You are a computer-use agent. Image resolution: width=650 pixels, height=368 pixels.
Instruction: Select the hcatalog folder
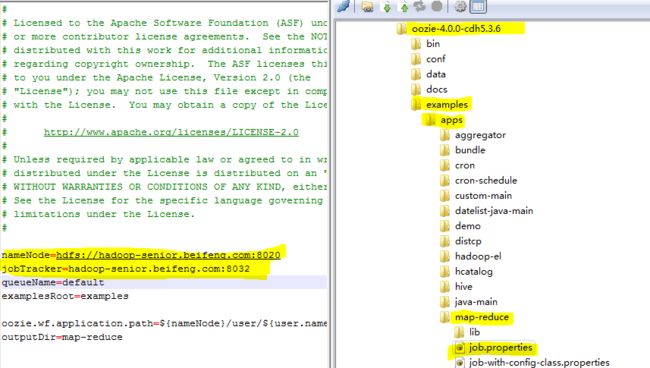[x=474, y=272]
